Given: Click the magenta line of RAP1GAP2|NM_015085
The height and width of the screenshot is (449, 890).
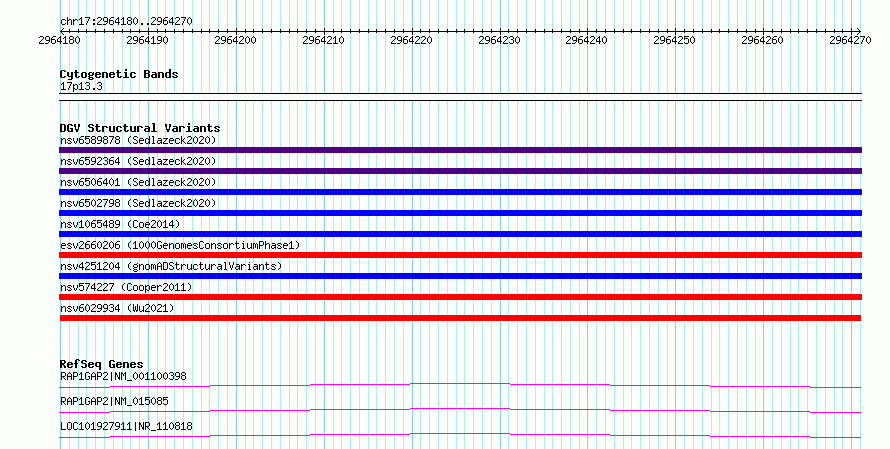Looking at the screenshot, I should 460,411.
